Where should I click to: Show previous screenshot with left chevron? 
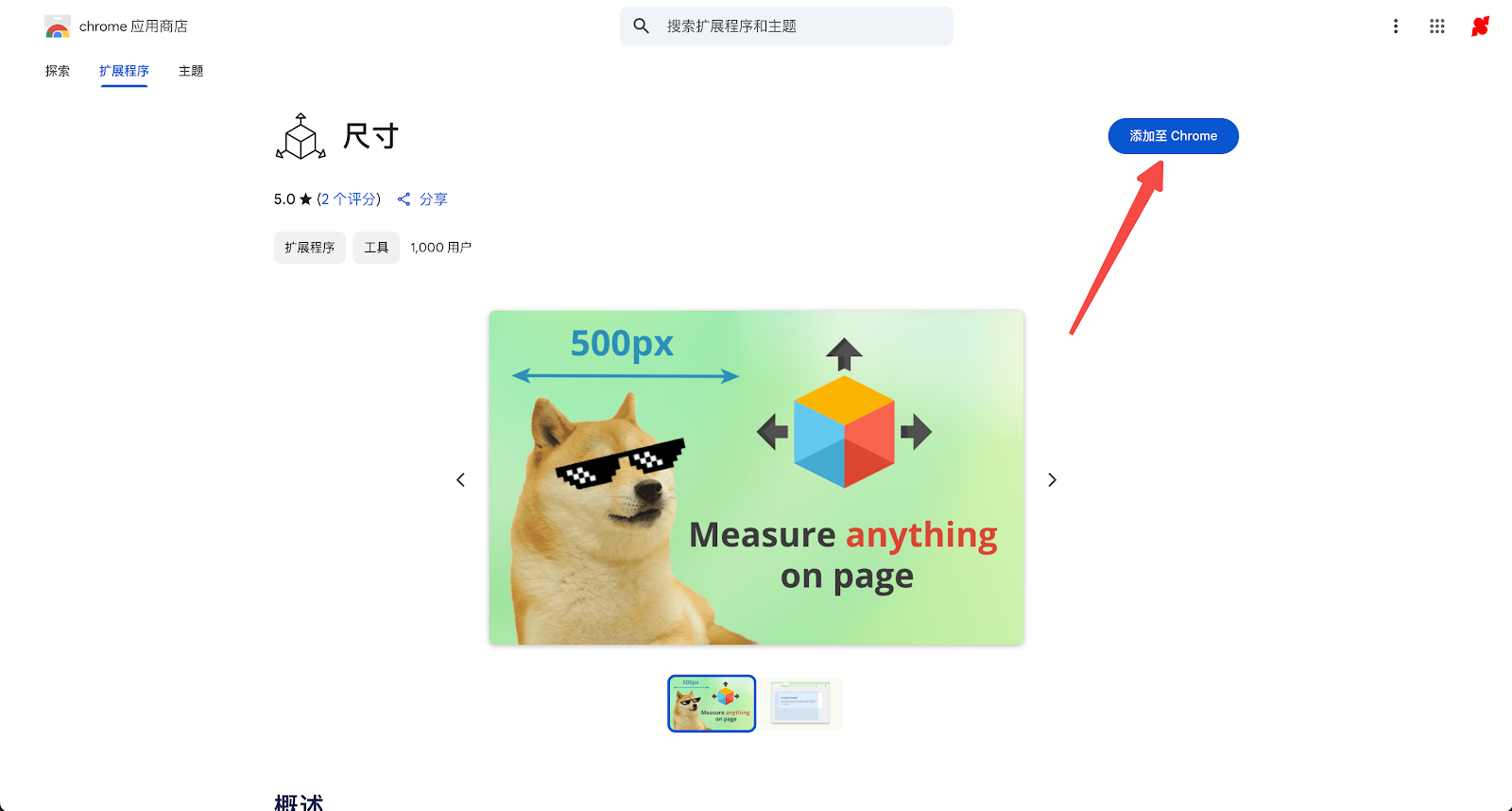coord(460,480)
